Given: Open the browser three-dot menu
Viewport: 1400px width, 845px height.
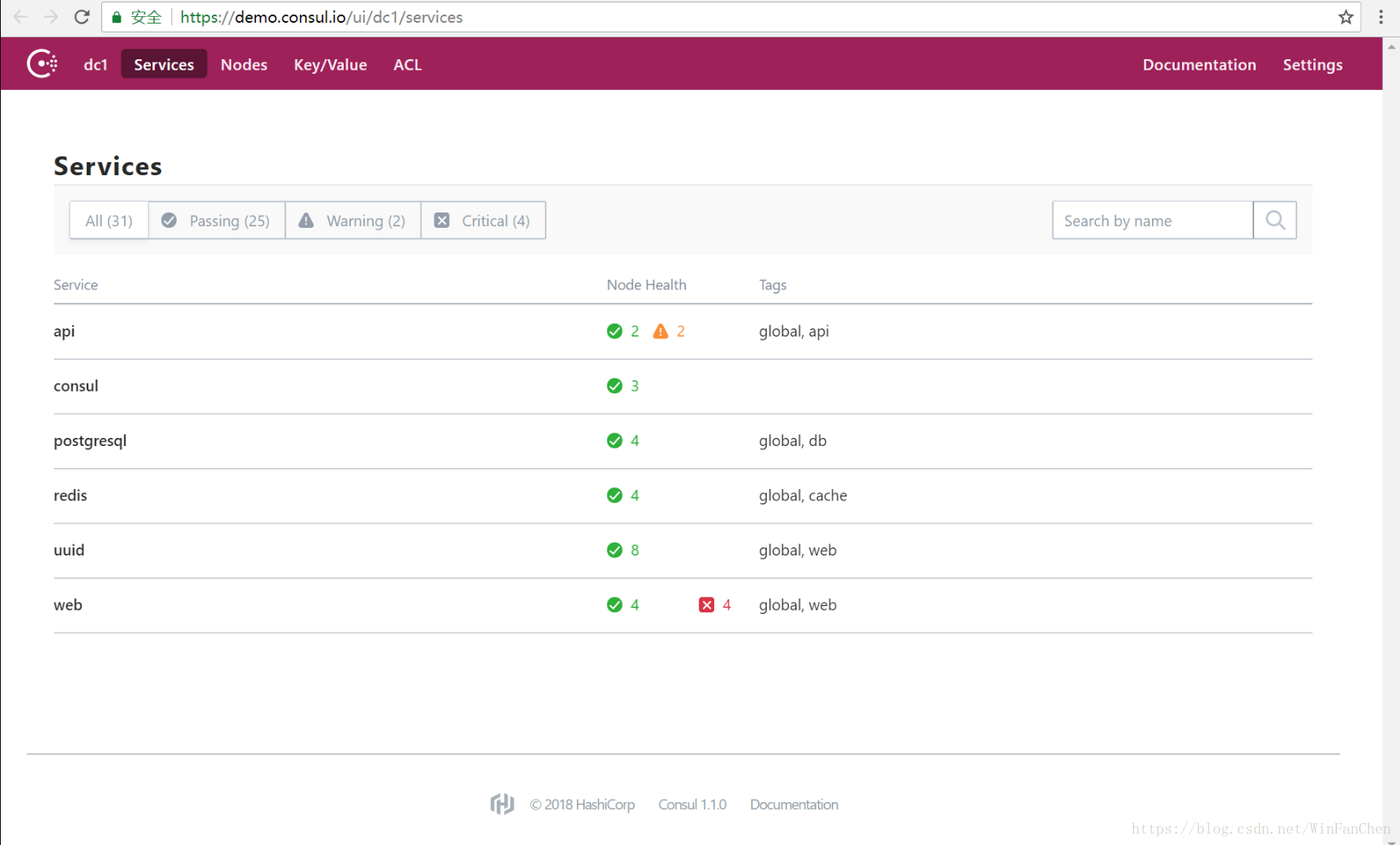Looking at the screenshot, I should [x=1381, y=17].
